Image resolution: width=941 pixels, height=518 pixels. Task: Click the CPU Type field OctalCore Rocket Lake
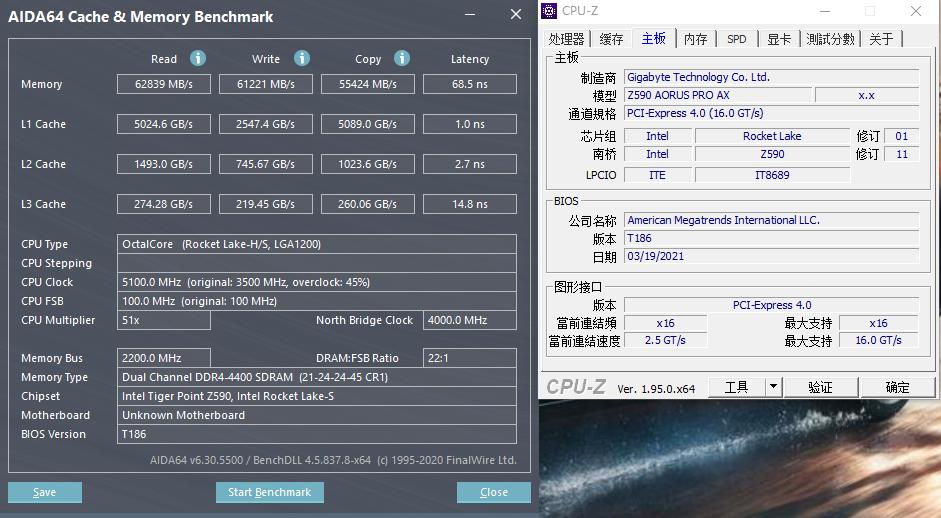[x=317, y=244]
